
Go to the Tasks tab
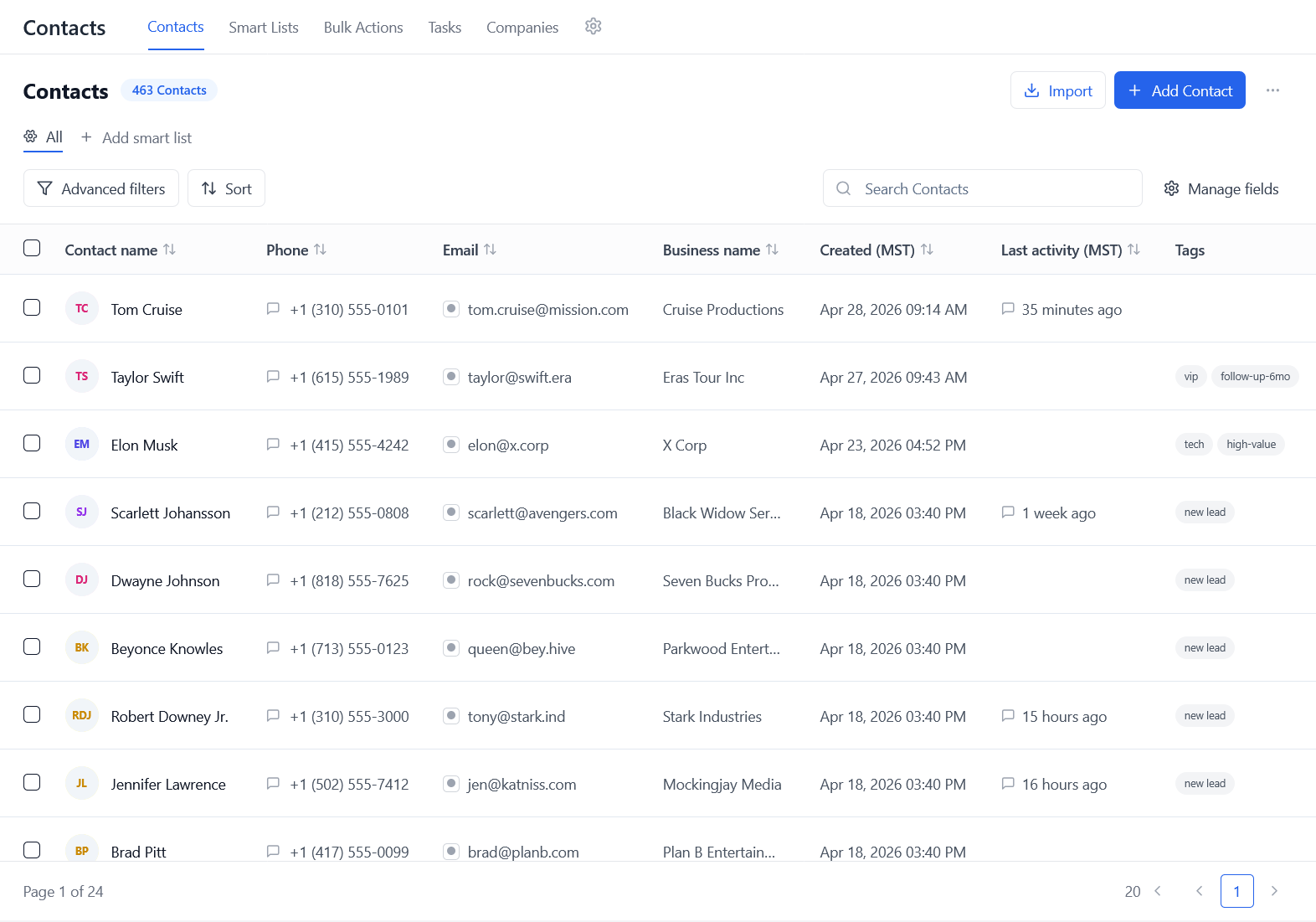pos(445,28)
